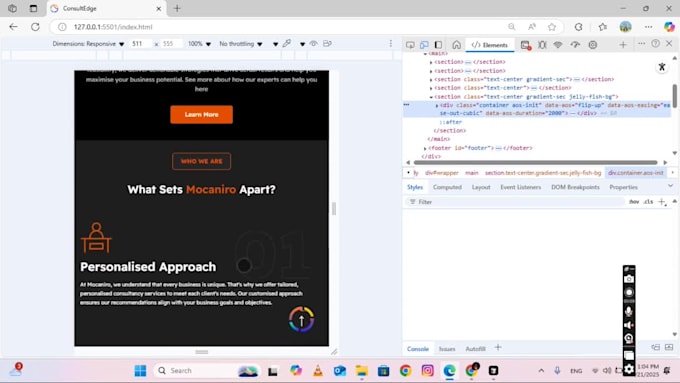Toggle vision deficiency eye icon

(x=313, y=43)
